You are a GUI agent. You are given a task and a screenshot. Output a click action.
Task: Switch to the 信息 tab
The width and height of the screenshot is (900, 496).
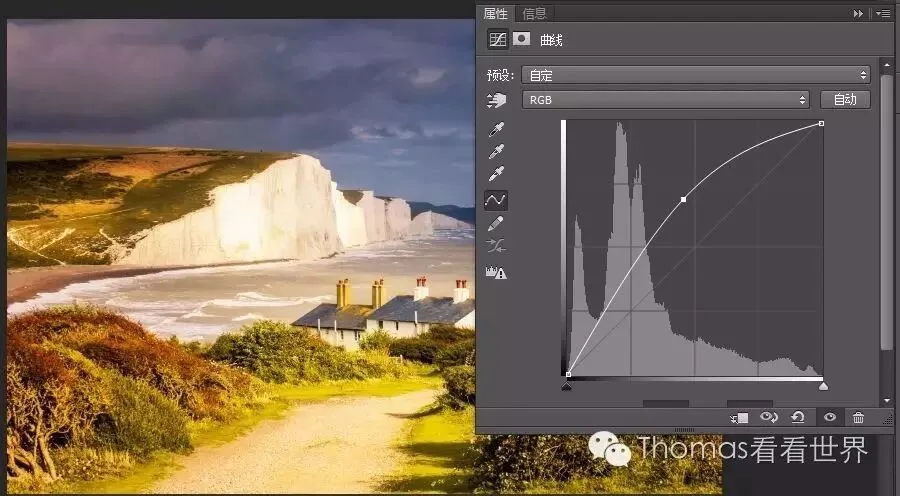point(534,13)
